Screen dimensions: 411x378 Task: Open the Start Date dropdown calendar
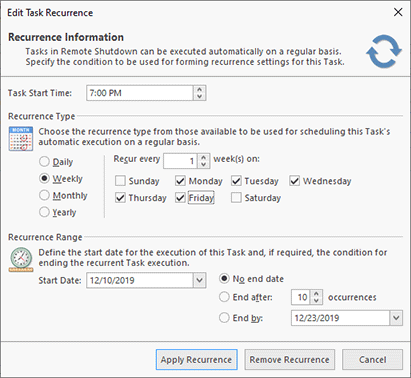point(199,280)
